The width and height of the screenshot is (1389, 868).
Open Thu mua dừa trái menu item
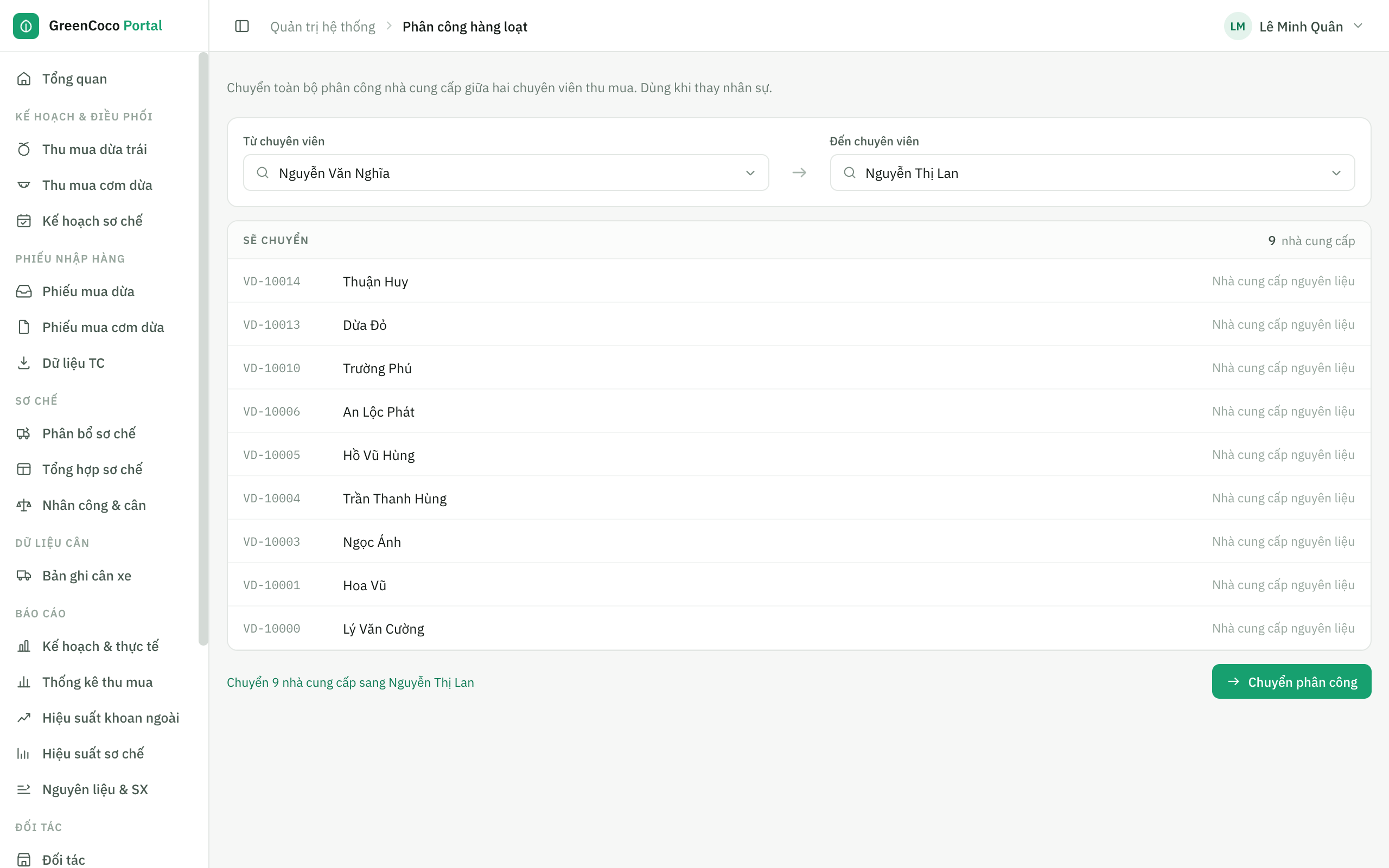pyautogui.click(x=99, y=149)
